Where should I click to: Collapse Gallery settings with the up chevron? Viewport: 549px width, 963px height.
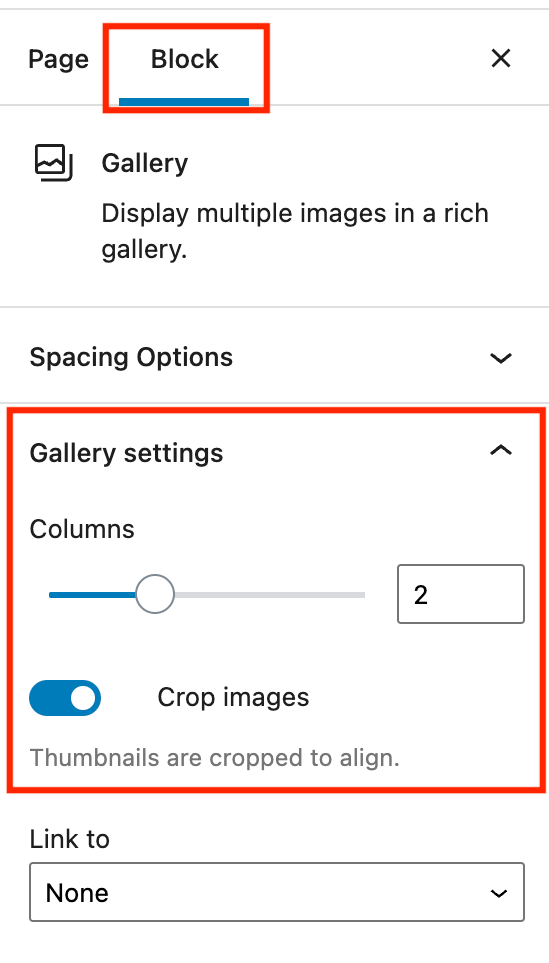click(501, 451)
